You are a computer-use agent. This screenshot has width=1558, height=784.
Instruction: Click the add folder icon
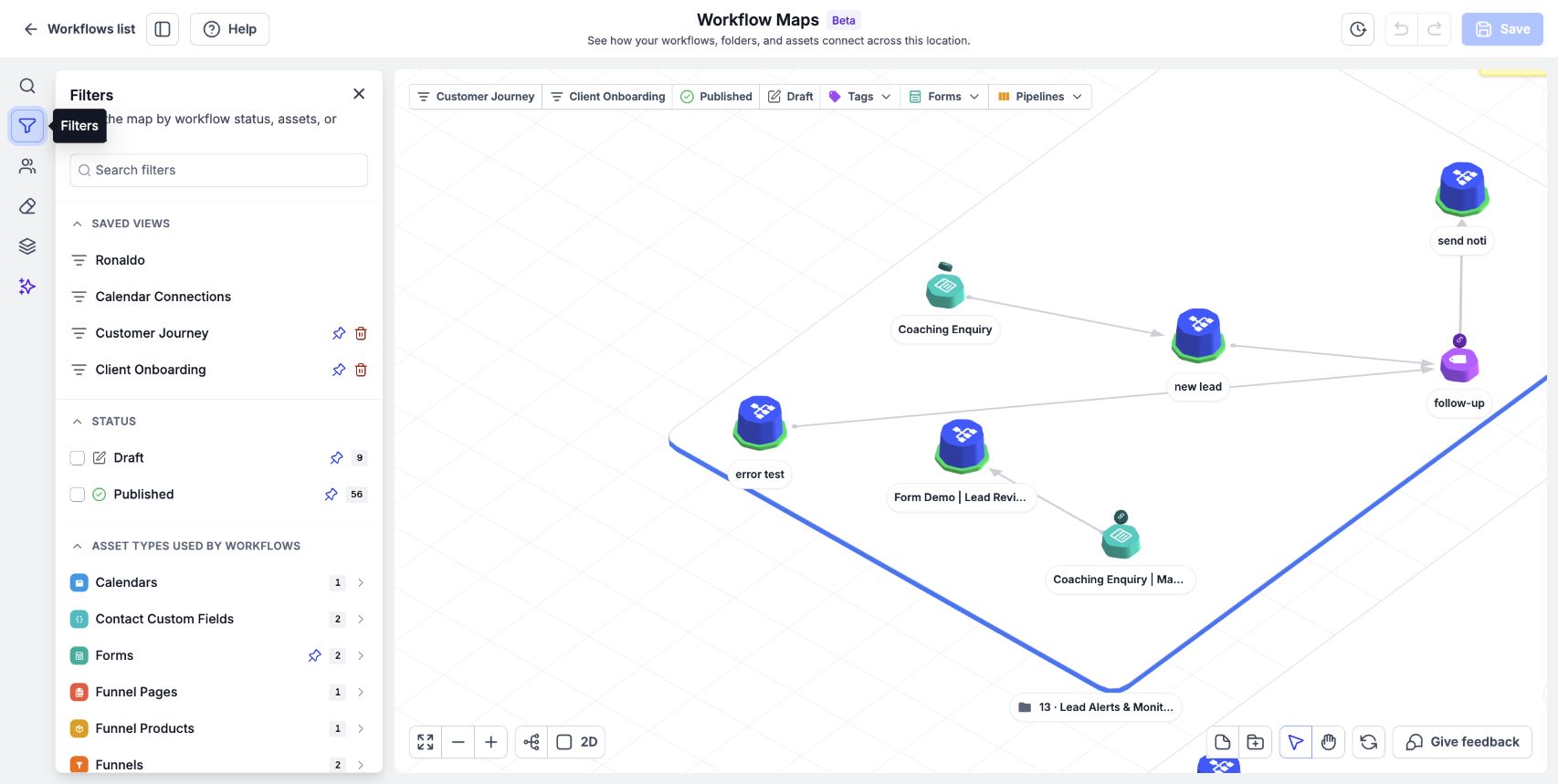tap(1256, 742)
